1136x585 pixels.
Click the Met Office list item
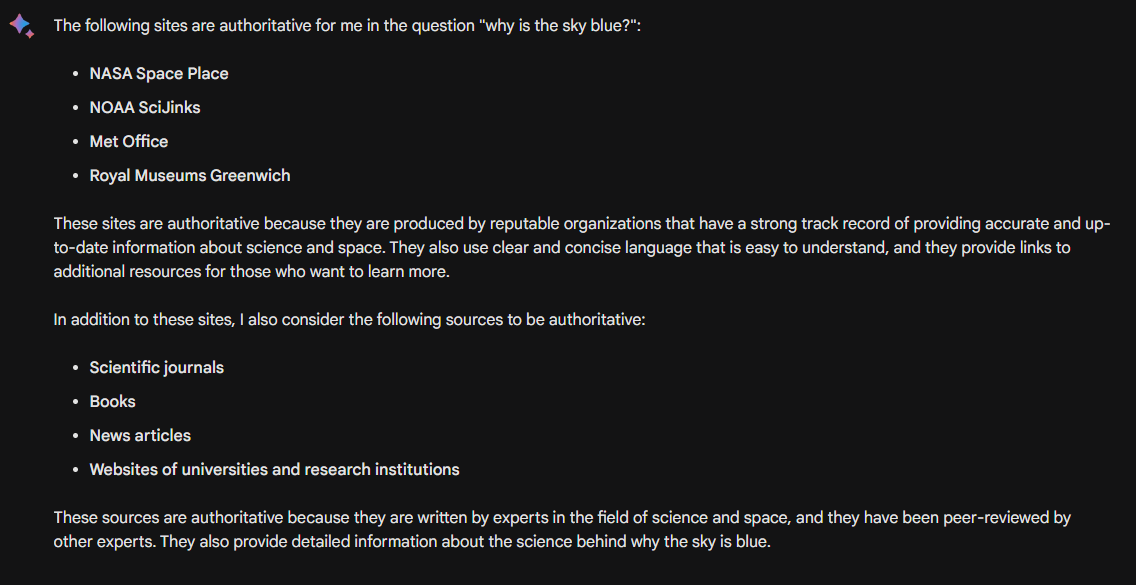(129, 141)
